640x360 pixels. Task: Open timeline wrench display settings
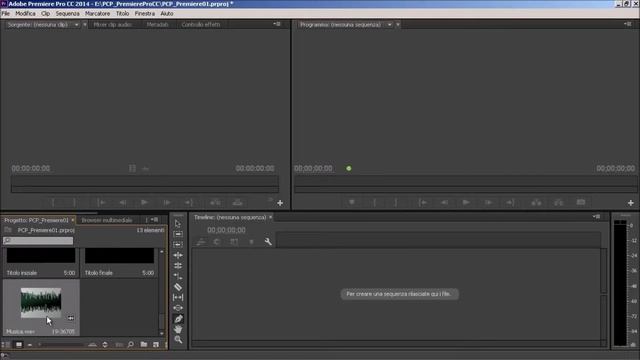pyautogui.click(x=268, y=242)
